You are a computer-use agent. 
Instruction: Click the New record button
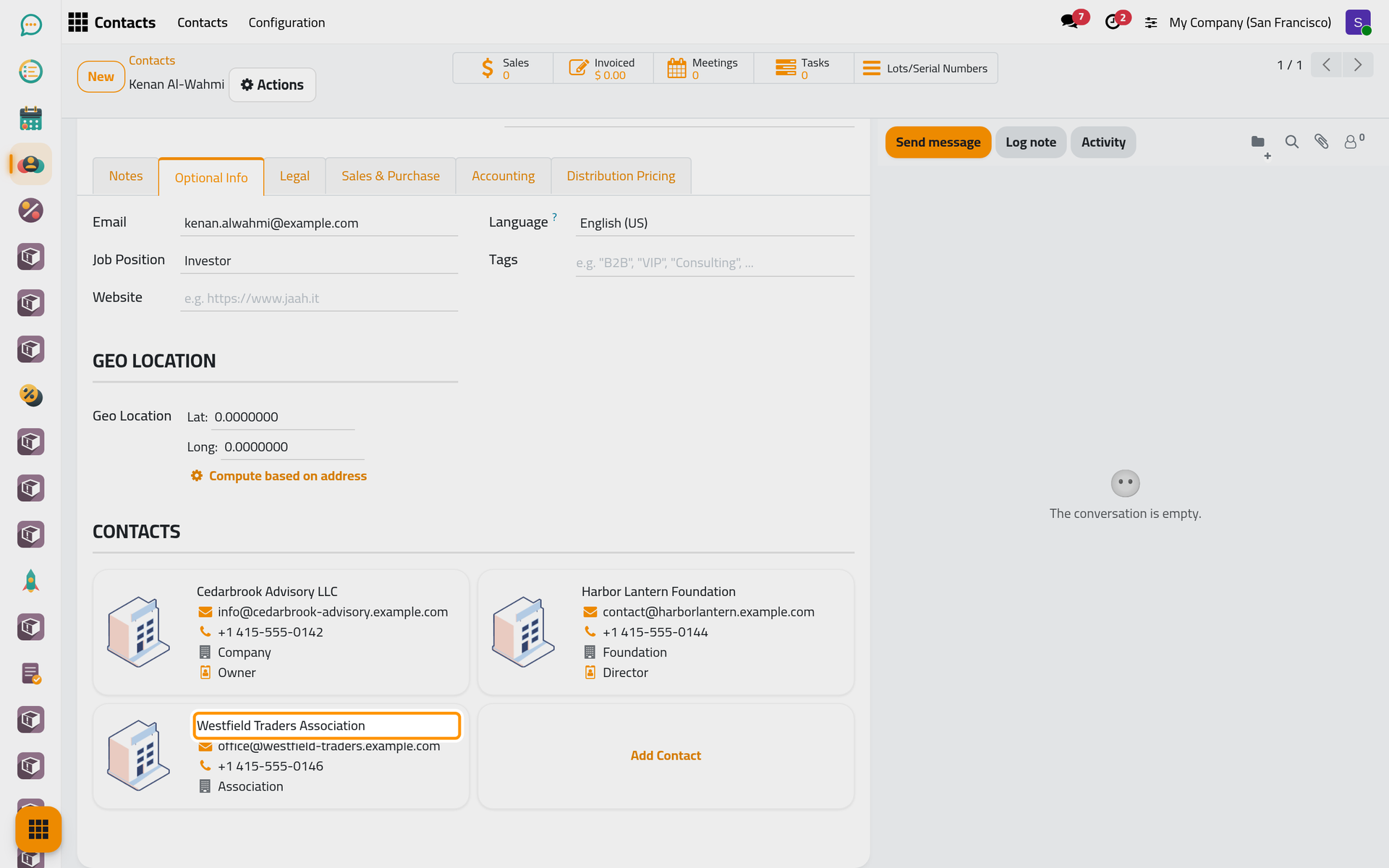[x=101, y=77]
